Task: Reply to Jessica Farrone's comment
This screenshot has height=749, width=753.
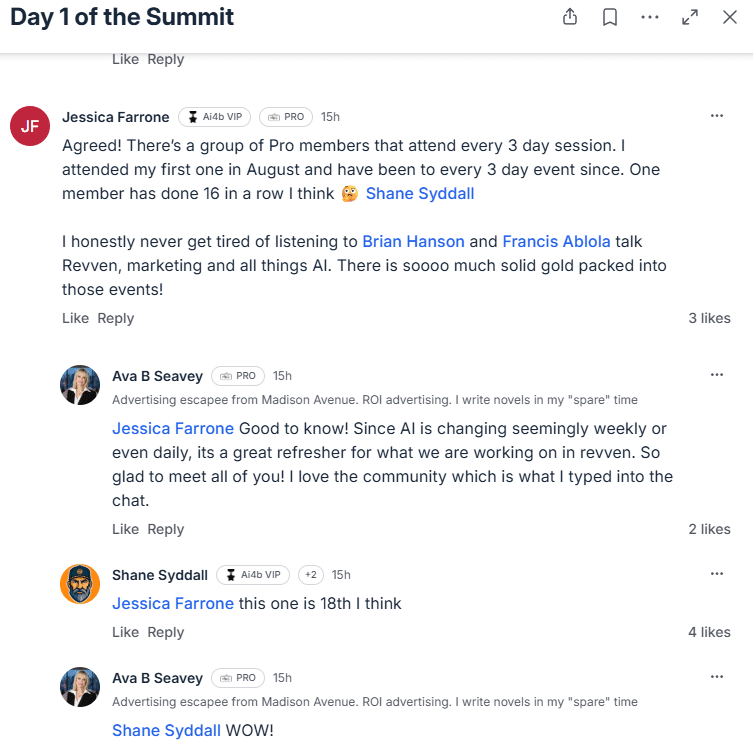Action: pos(116,318)
